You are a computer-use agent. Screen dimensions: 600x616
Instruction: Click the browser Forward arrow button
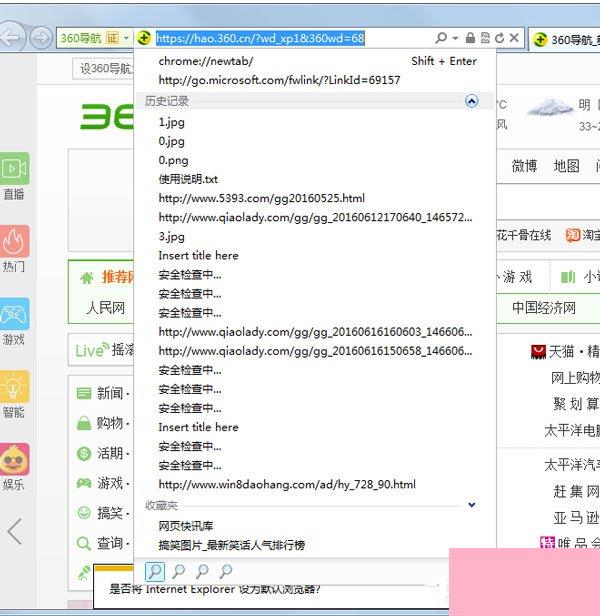point(41,38)
